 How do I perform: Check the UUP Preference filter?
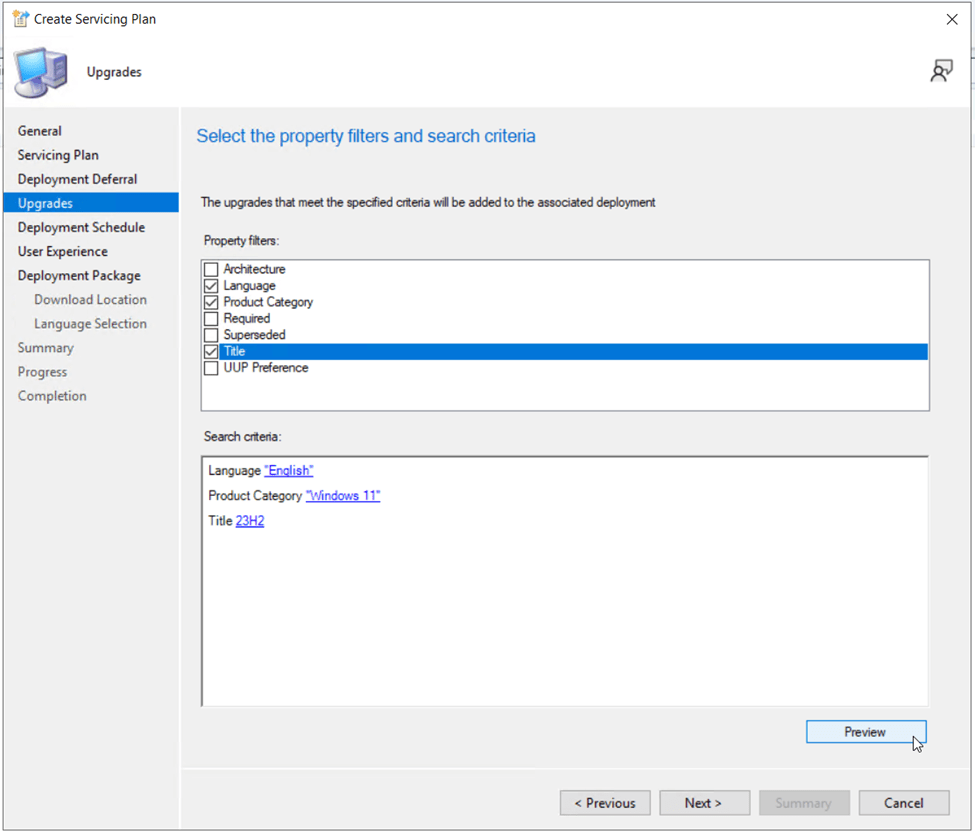click(x=211, y=368)
